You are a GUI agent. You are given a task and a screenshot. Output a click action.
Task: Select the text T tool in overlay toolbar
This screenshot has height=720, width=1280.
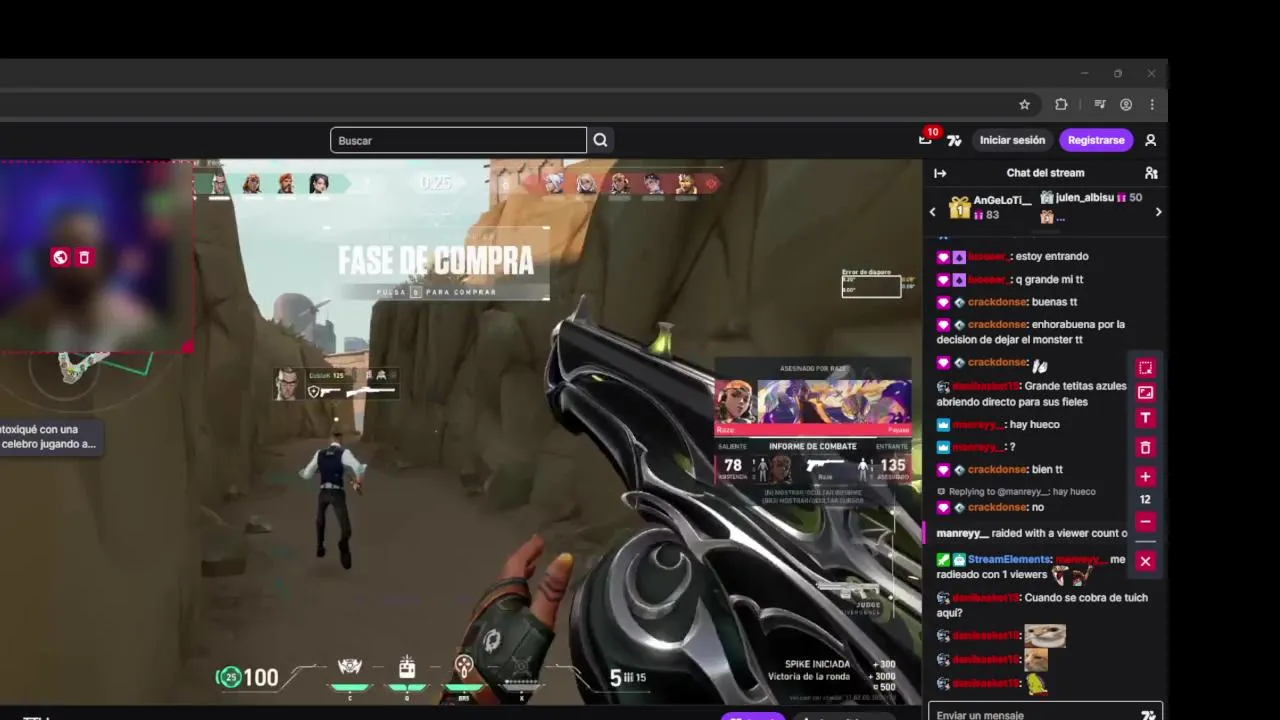1145,418
